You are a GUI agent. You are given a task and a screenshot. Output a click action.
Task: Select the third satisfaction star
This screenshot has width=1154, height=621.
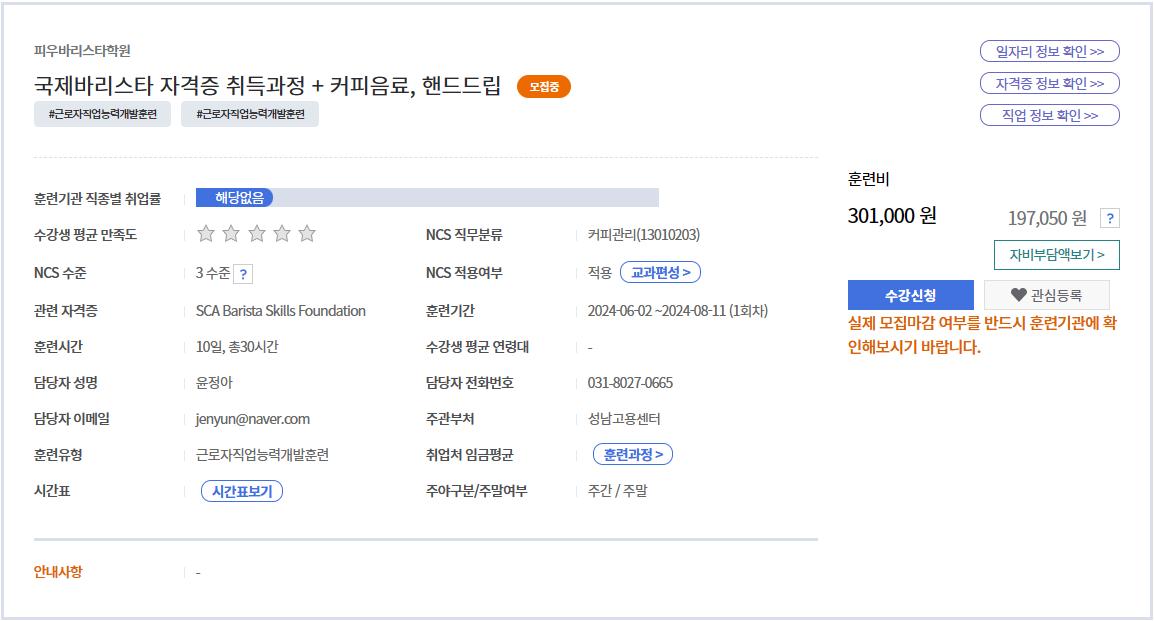257,234
